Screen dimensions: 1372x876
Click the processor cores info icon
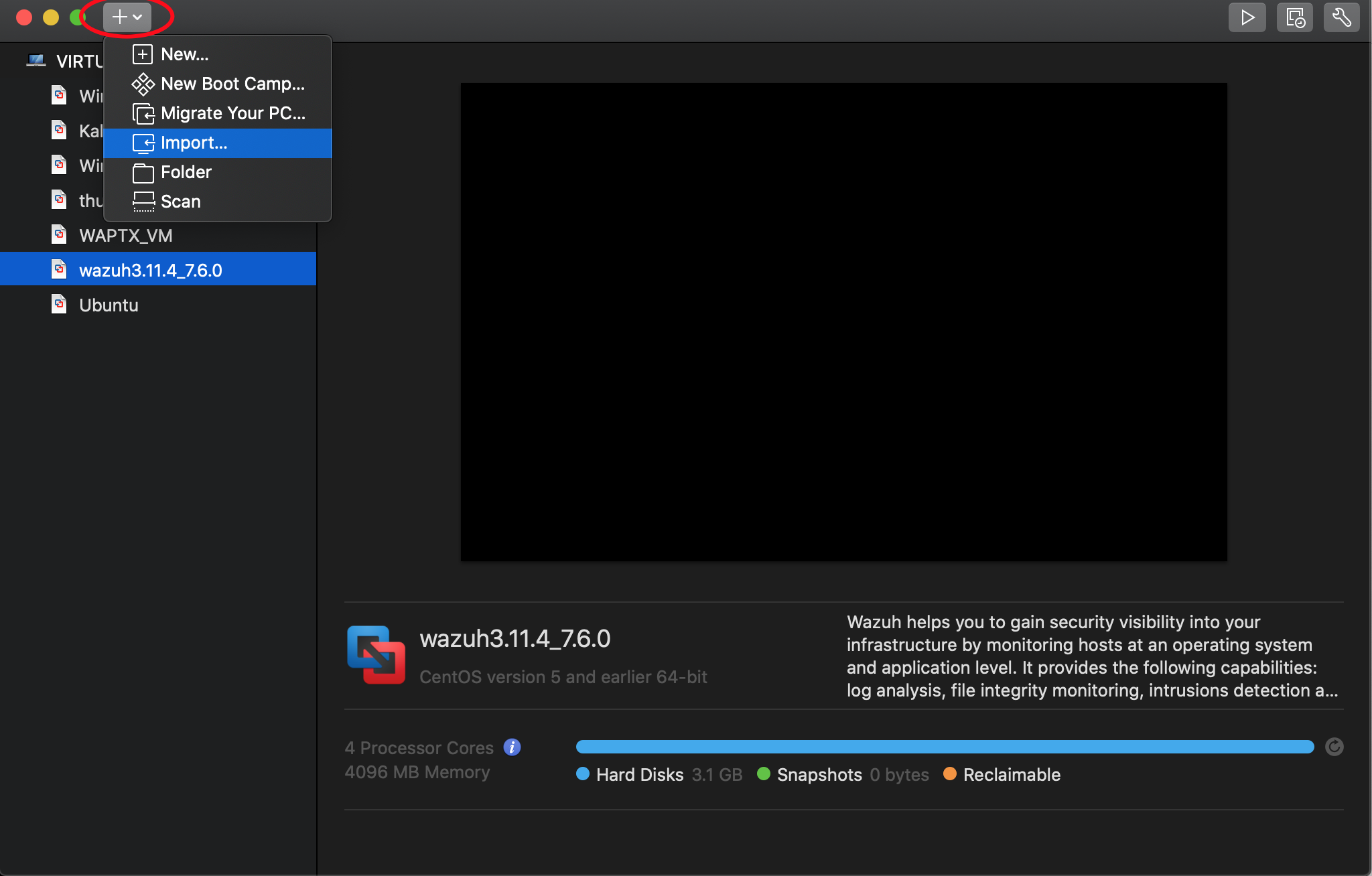pyautogui.click(x=512, y=747)
